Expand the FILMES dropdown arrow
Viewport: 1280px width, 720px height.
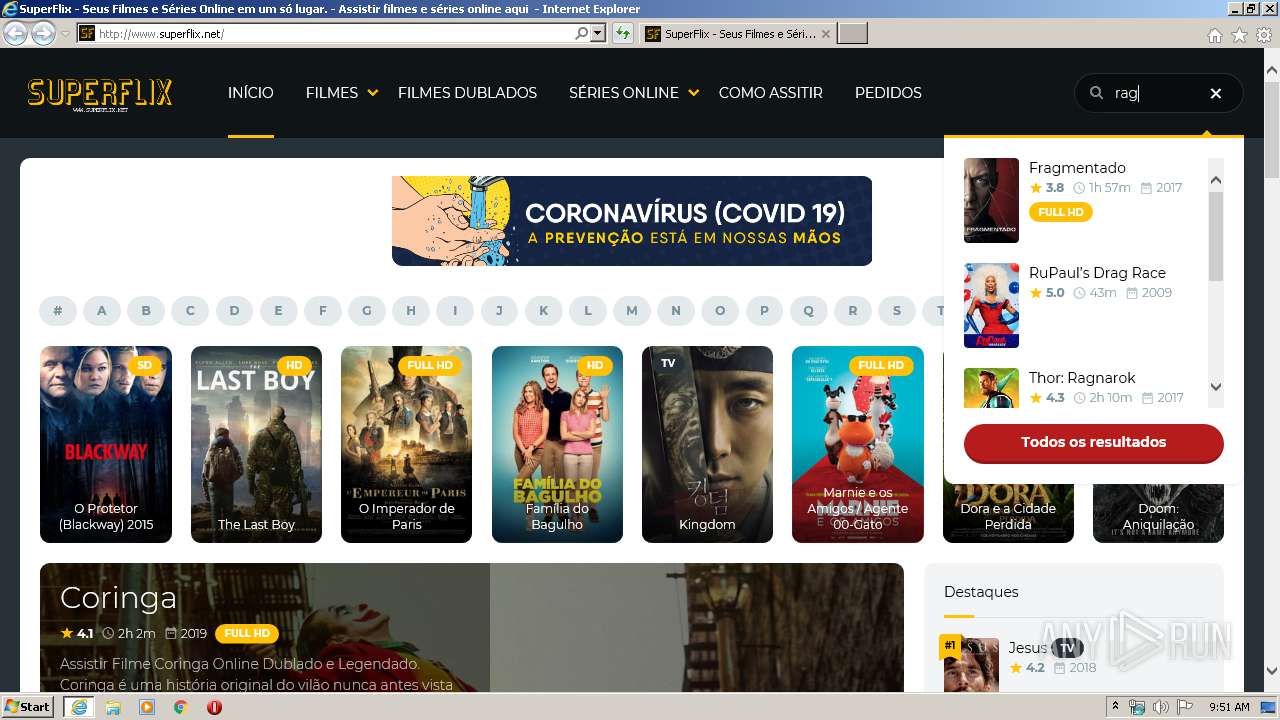(x=372, y=93)
